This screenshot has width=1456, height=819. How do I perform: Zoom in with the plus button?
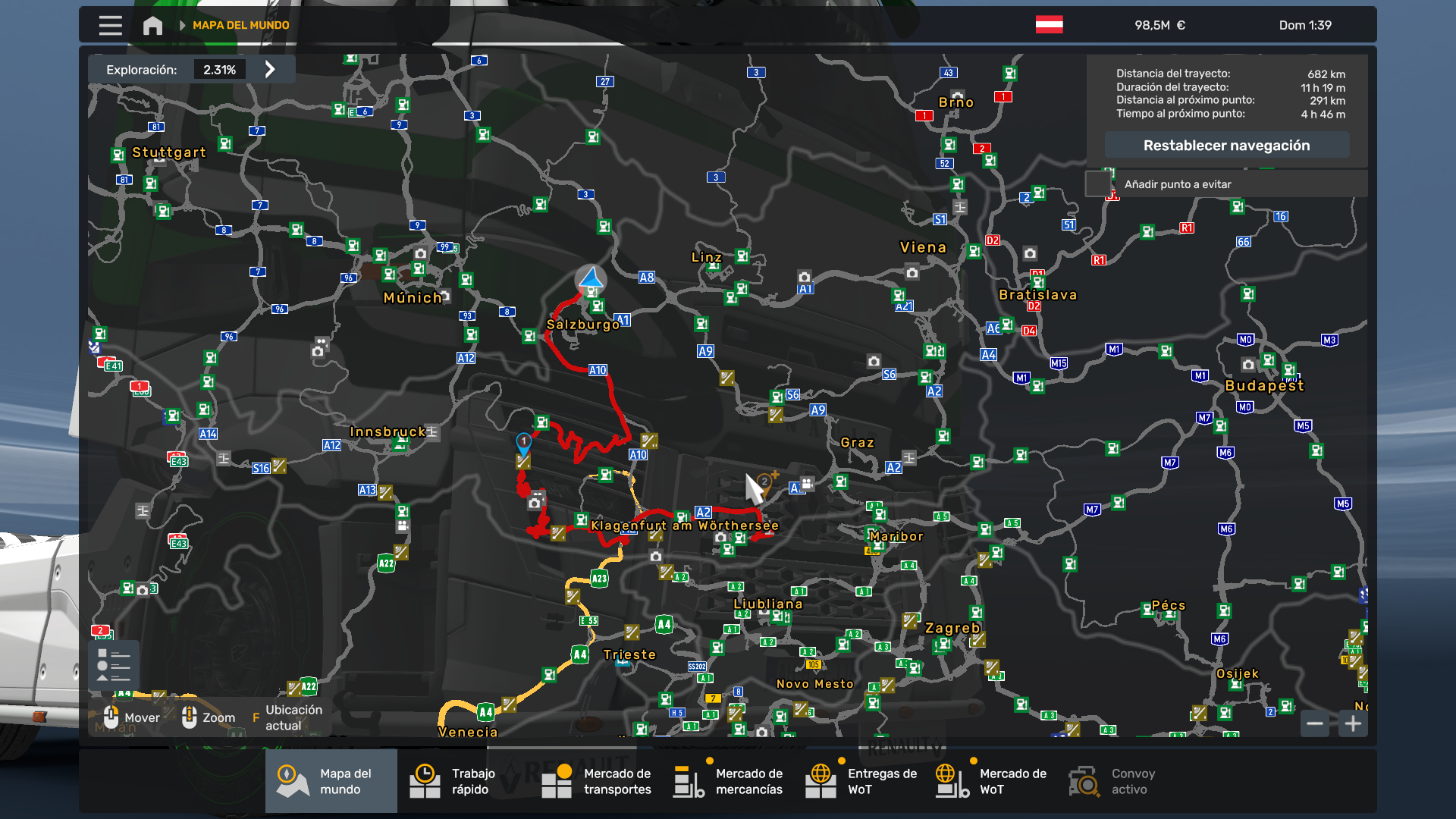pos(1353,723)
